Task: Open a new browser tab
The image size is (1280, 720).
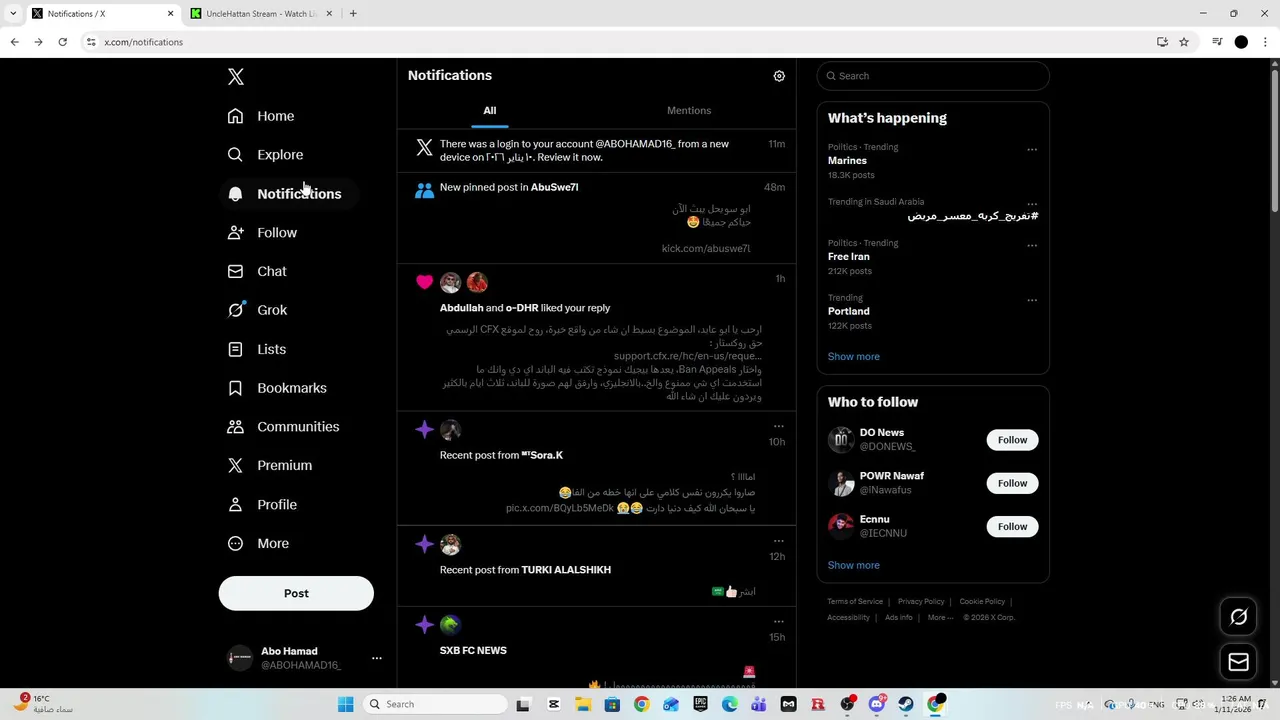Action: tap(353, 14)
